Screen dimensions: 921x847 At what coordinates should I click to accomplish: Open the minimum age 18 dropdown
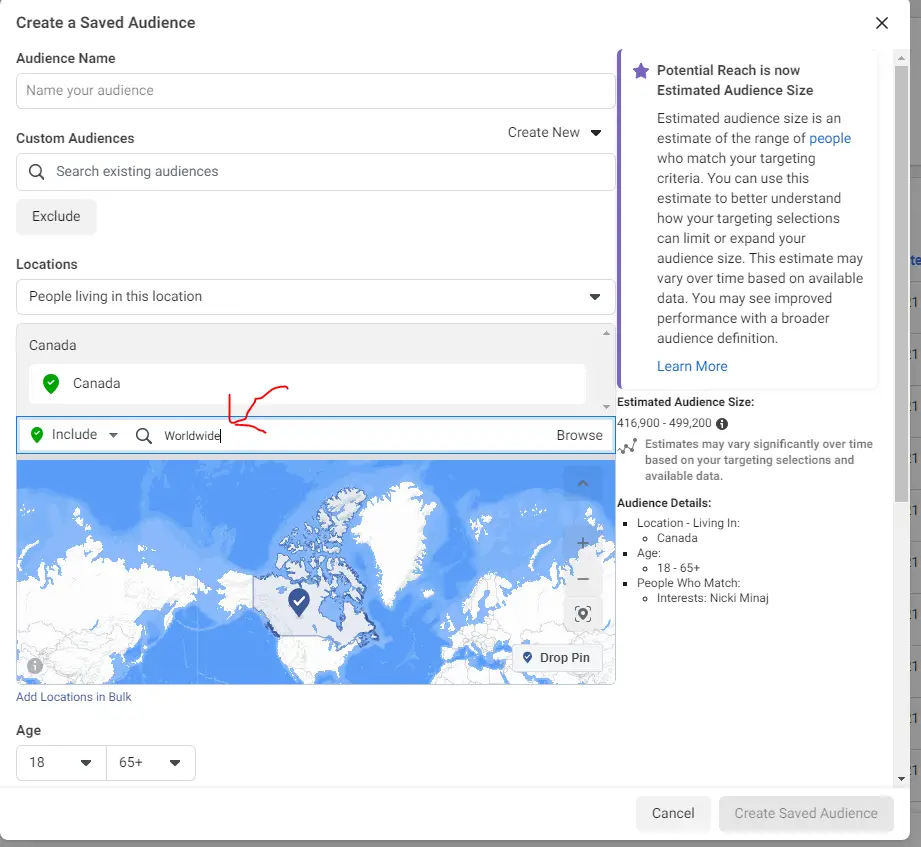[61, 762]
